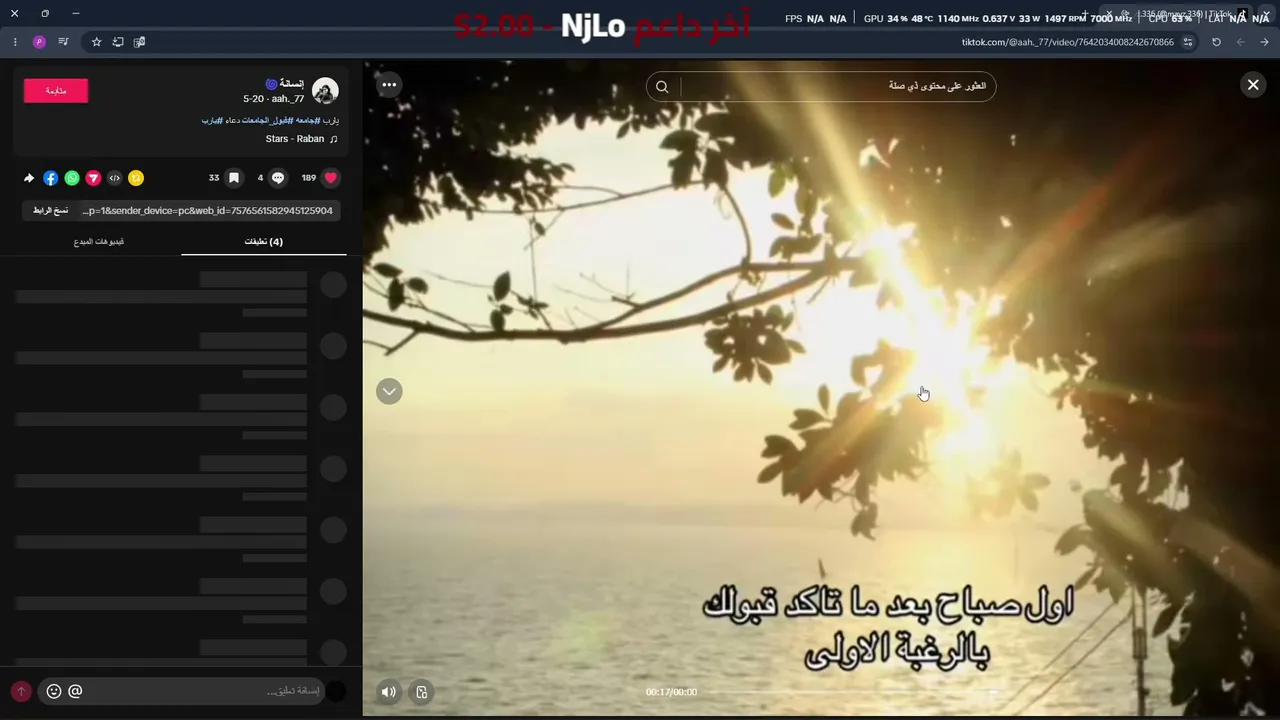1280x720 pixels.
Task: Open comments via the speech bubble icon
Action: point(278,178)
